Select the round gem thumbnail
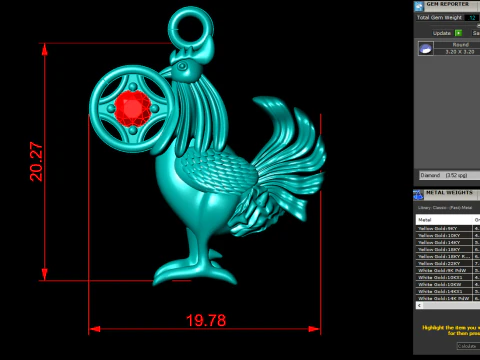This screenshot has width=480, height=360. tap(426, 48)
